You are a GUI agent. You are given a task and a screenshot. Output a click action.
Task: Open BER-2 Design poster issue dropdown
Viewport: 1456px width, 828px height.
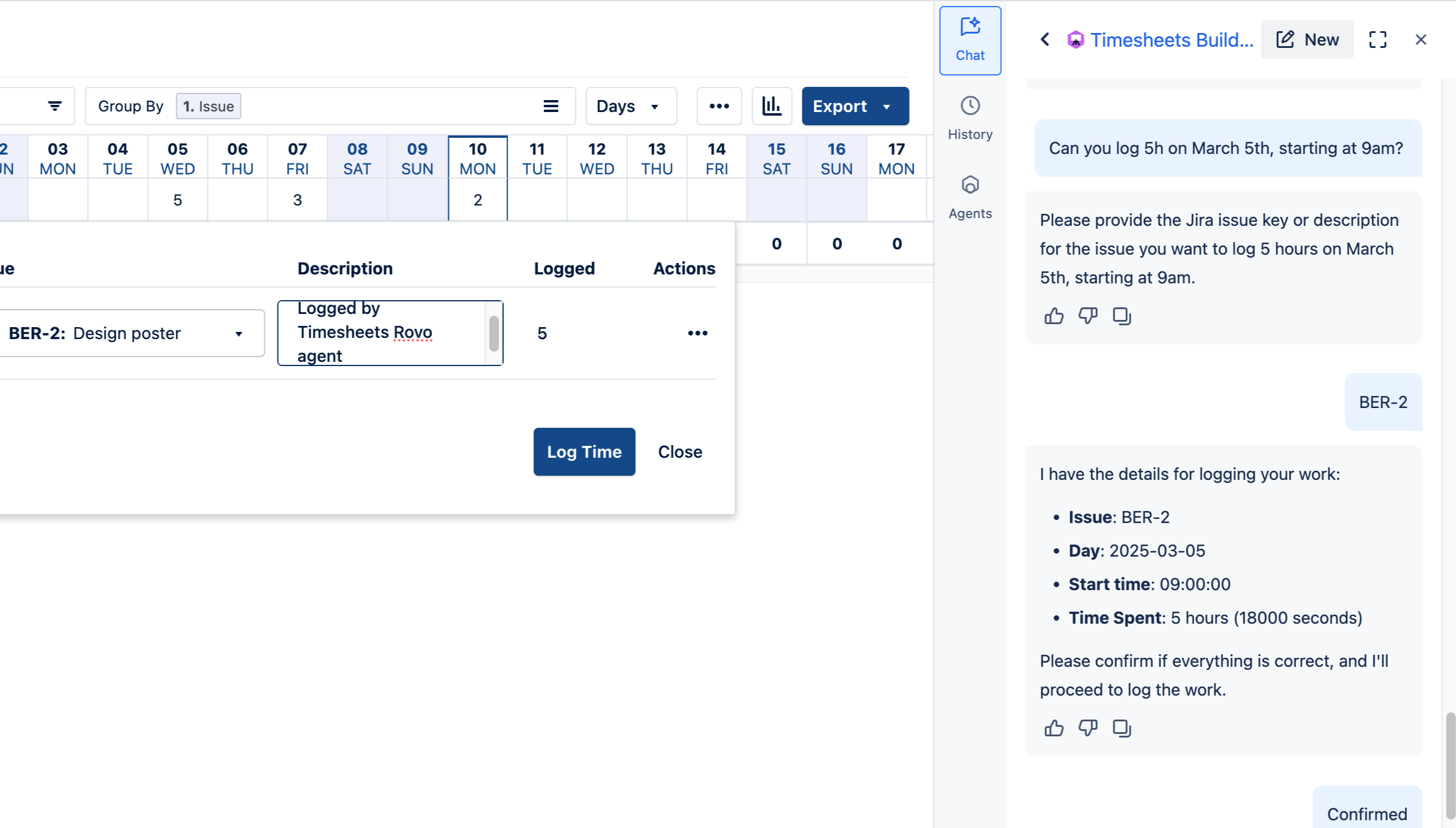click(x=238, y=334)
